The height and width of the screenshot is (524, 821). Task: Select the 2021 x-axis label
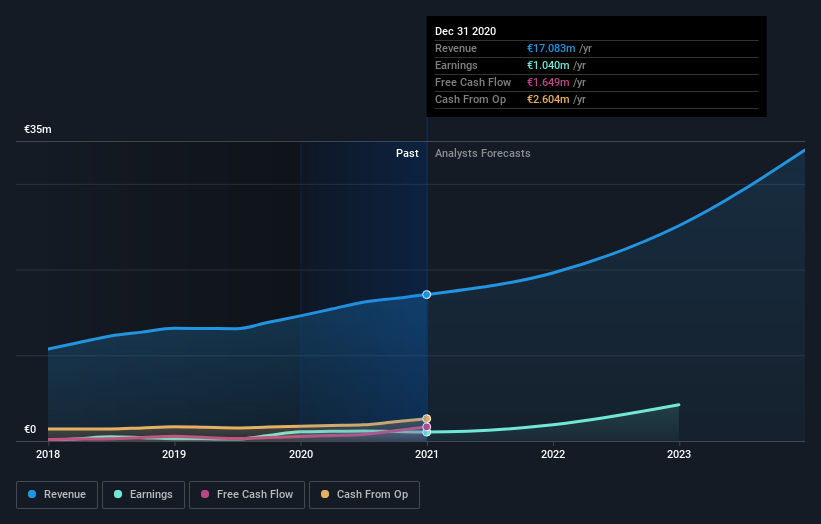click(x=427, y=454)
